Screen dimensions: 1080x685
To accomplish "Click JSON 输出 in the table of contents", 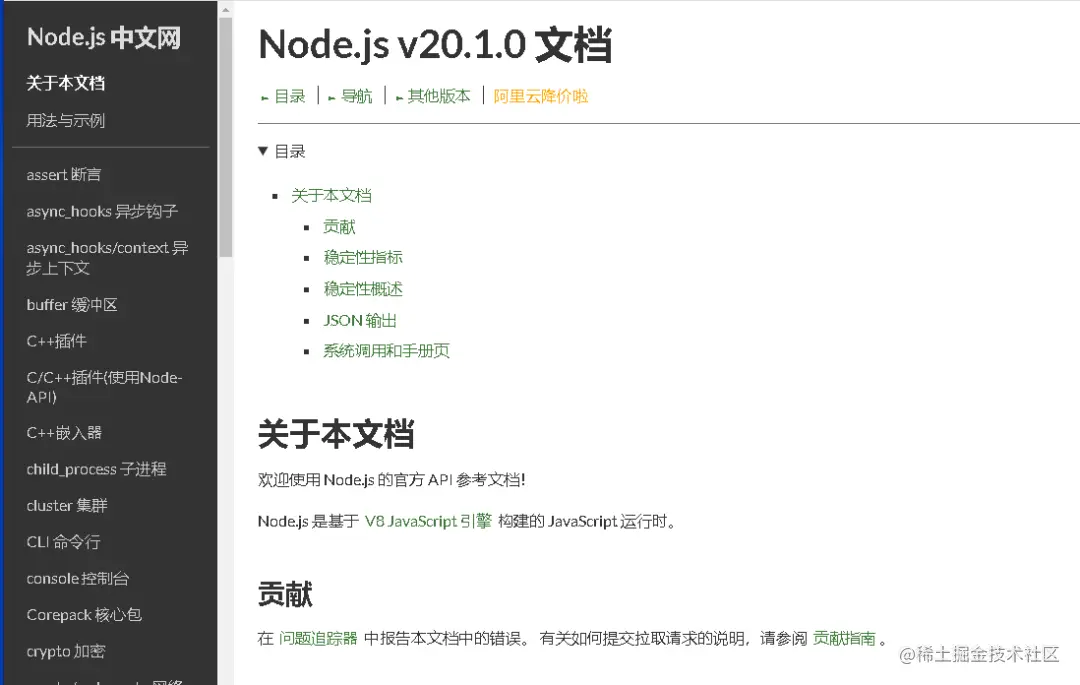I will coord(360,320).
